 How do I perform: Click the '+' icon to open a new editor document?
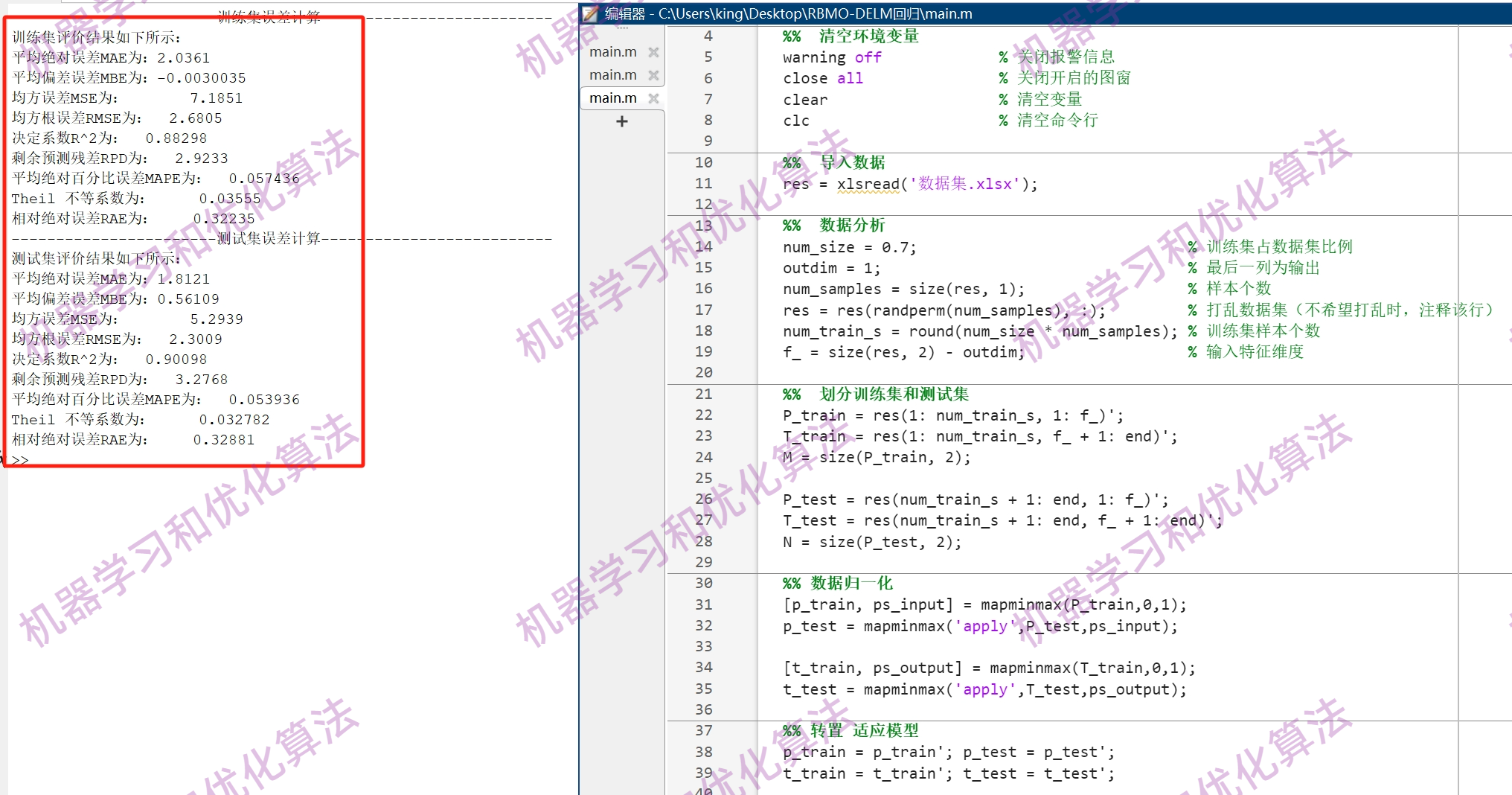tap(621, 121)
